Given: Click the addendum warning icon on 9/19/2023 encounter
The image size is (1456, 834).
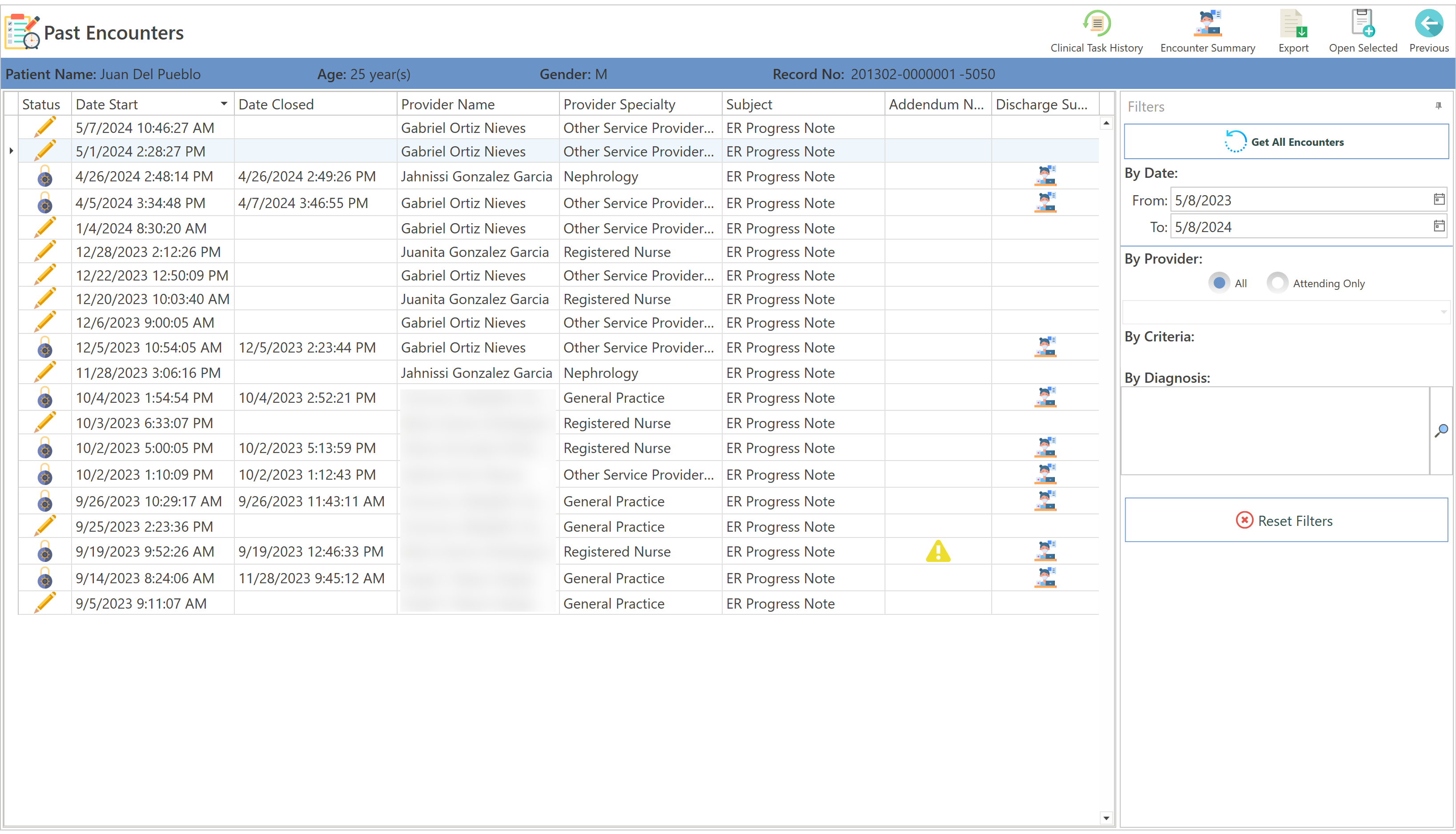Looking at the screenshot, I should (938, 552).
